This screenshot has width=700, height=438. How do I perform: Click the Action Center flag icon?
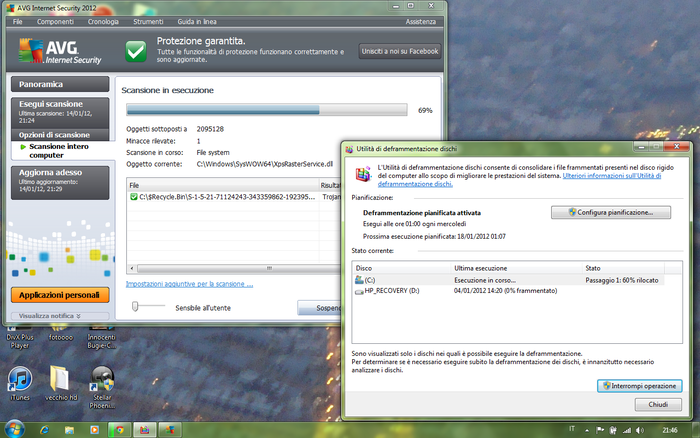(600, 430)
